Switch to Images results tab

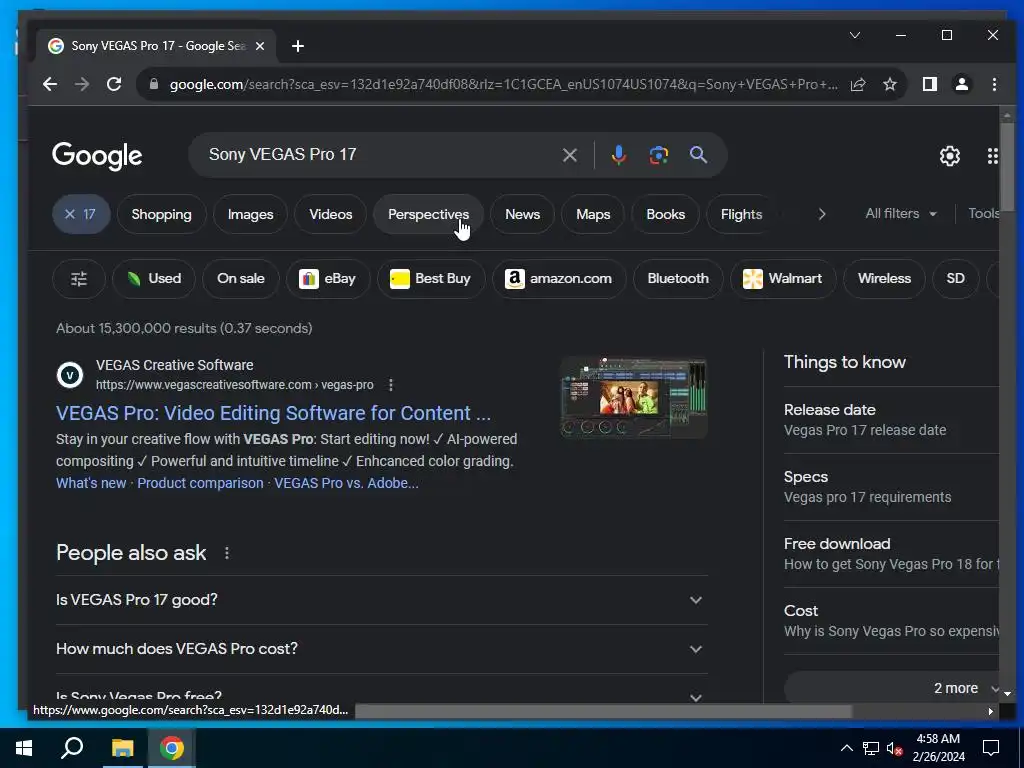pyautogui.click(x=250, y=214)
